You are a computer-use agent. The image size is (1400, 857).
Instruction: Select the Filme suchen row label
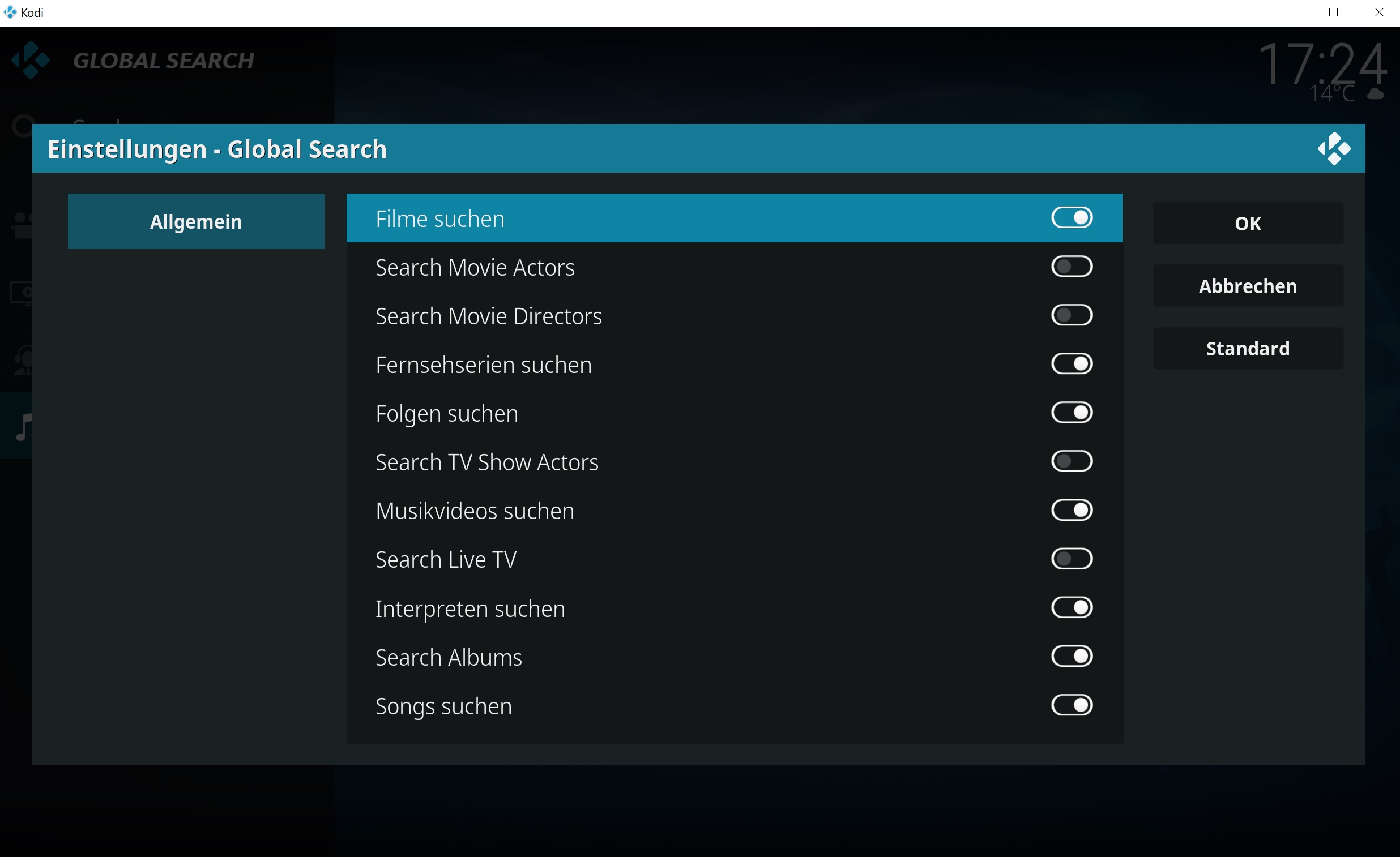tap(440, 218)
